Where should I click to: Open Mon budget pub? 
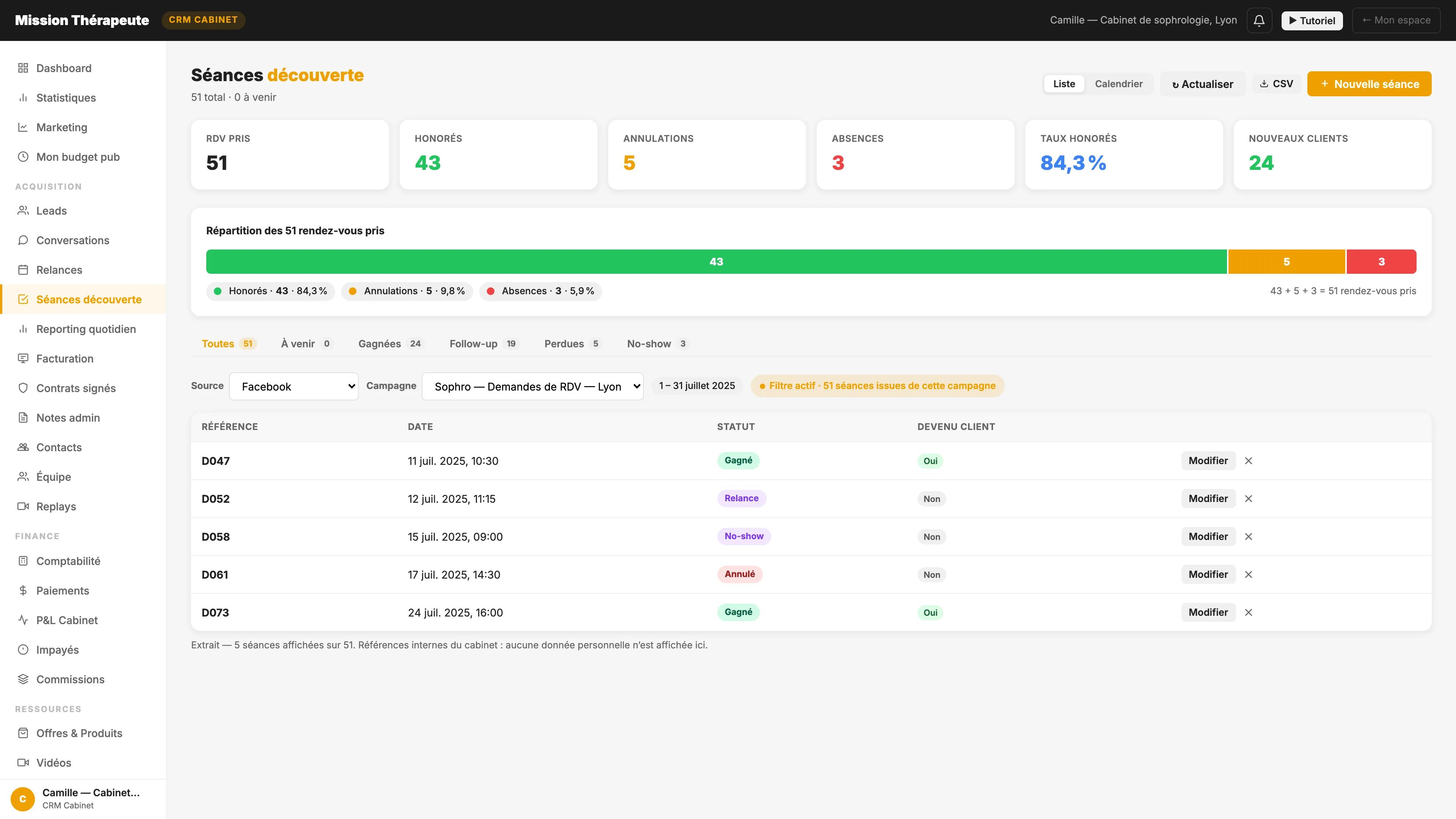pos(83,157)
